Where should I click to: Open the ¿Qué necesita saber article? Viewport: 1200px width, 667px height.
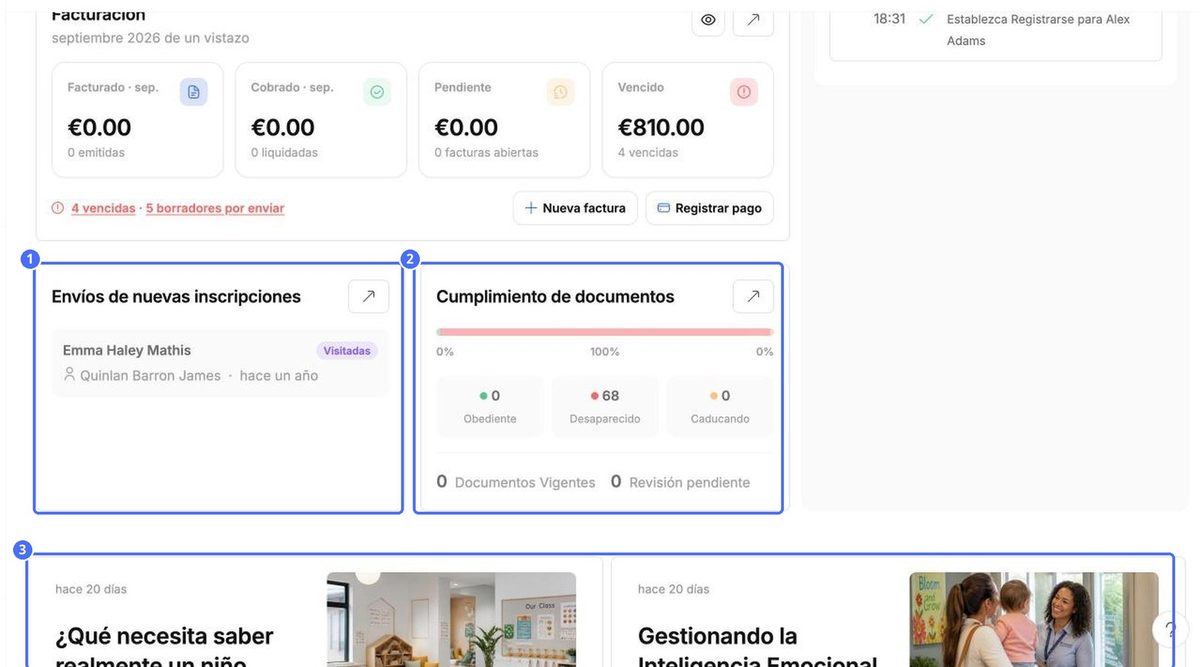pos(164,648)
